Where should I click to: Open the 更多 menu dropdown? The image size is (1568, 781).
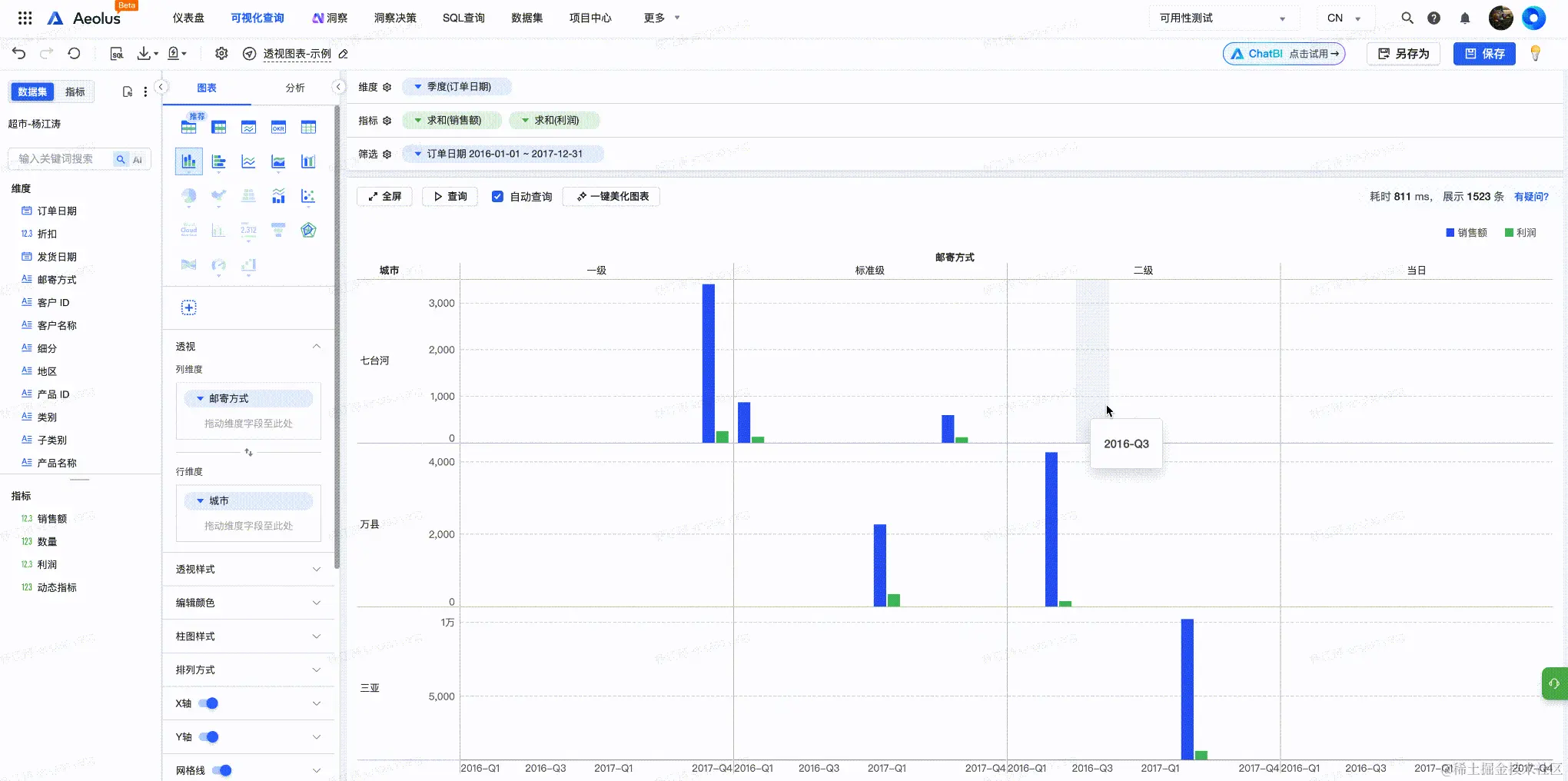(x=662, y=18)
